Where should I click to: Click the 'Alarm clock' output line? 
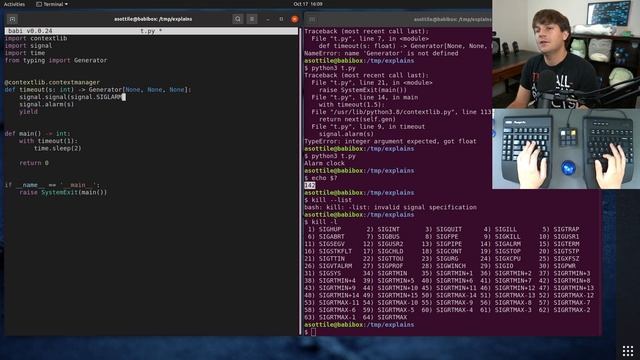coord(324,163)
